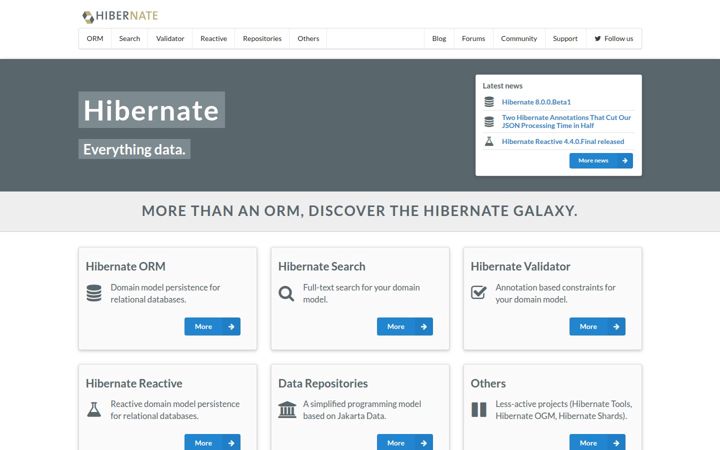
Task: Click the Others card title
Action: coord(488,383)
